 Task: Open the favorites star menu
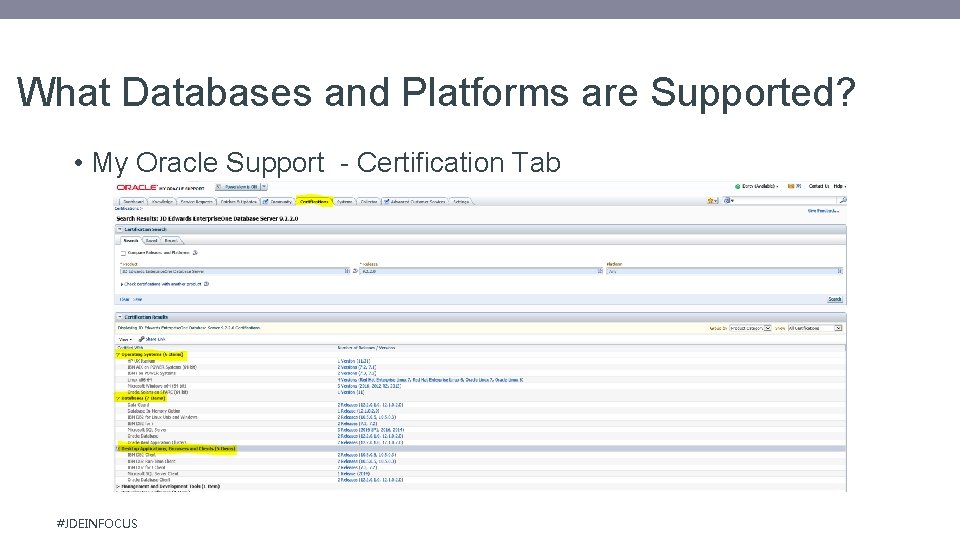712,200
